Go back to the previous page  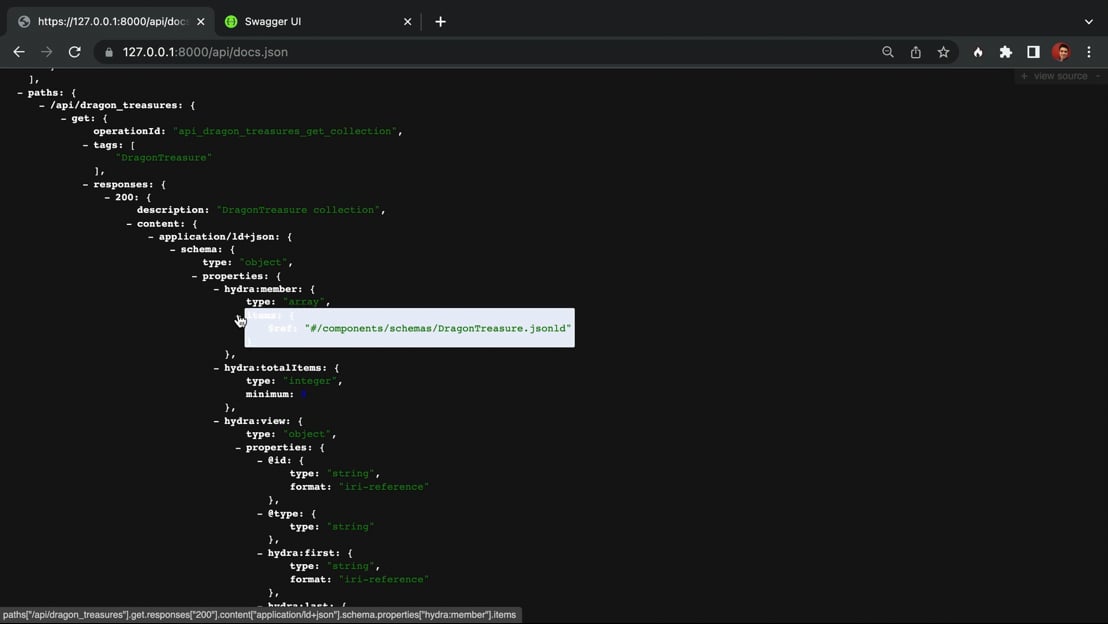click(19, 52)
